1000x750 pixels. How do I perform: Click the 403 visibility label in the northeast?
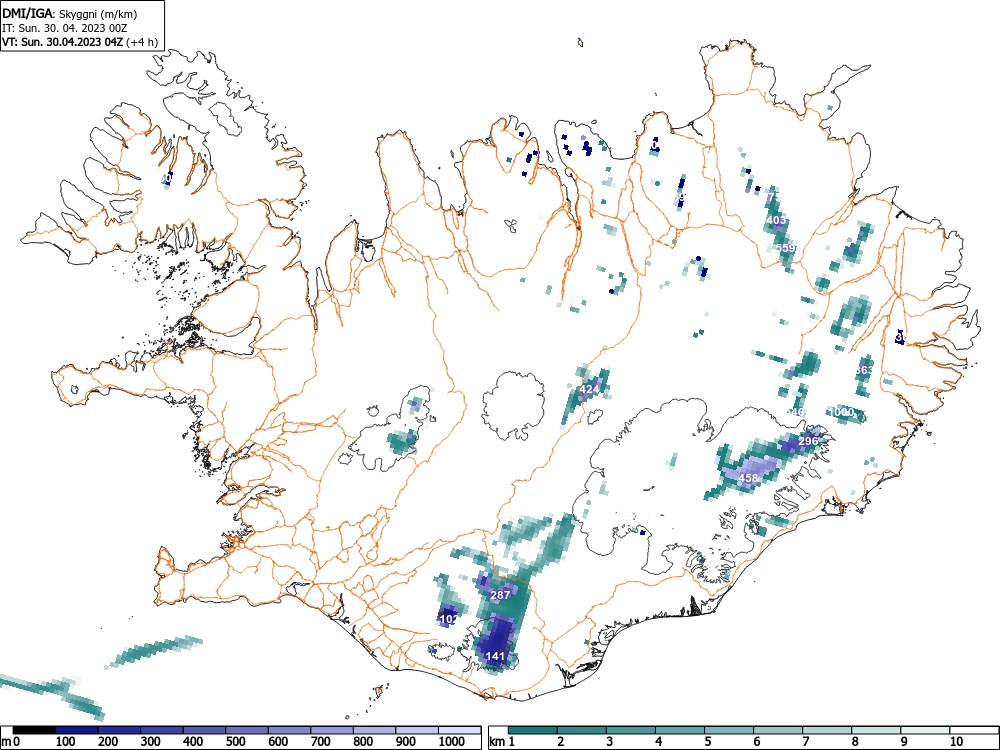click(776, 221)
